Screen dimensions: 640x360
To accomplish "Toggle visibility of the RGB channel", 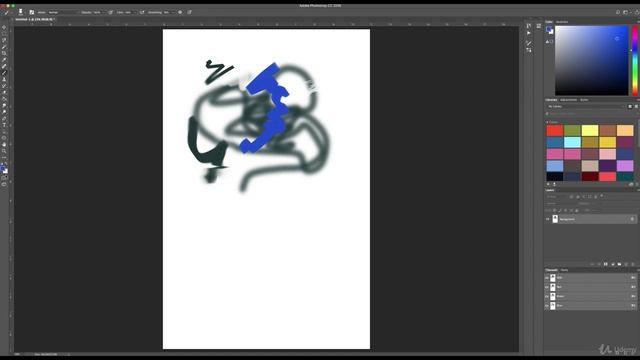I will coord(547,278).
